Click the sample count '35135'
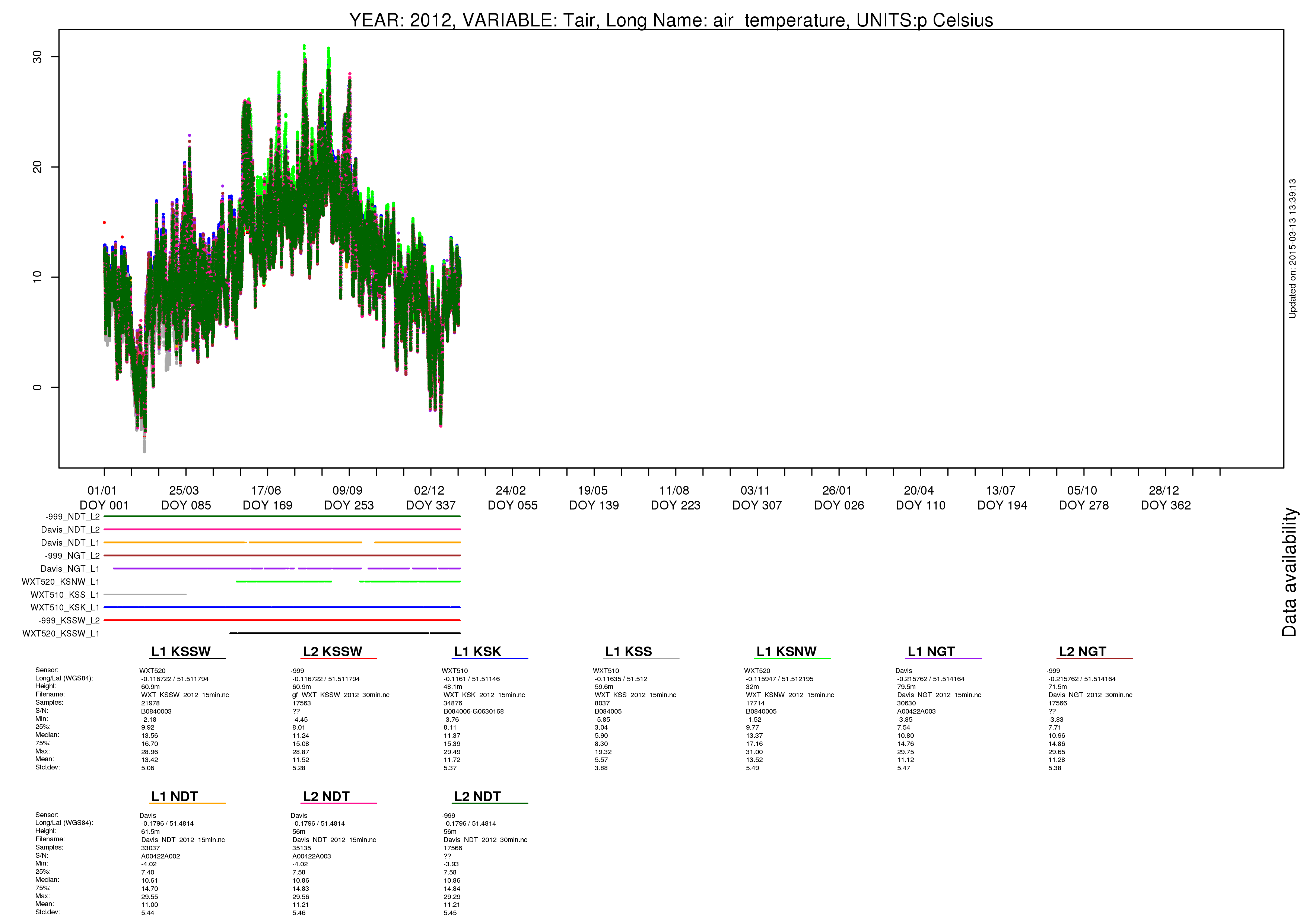 coord(302,848)
